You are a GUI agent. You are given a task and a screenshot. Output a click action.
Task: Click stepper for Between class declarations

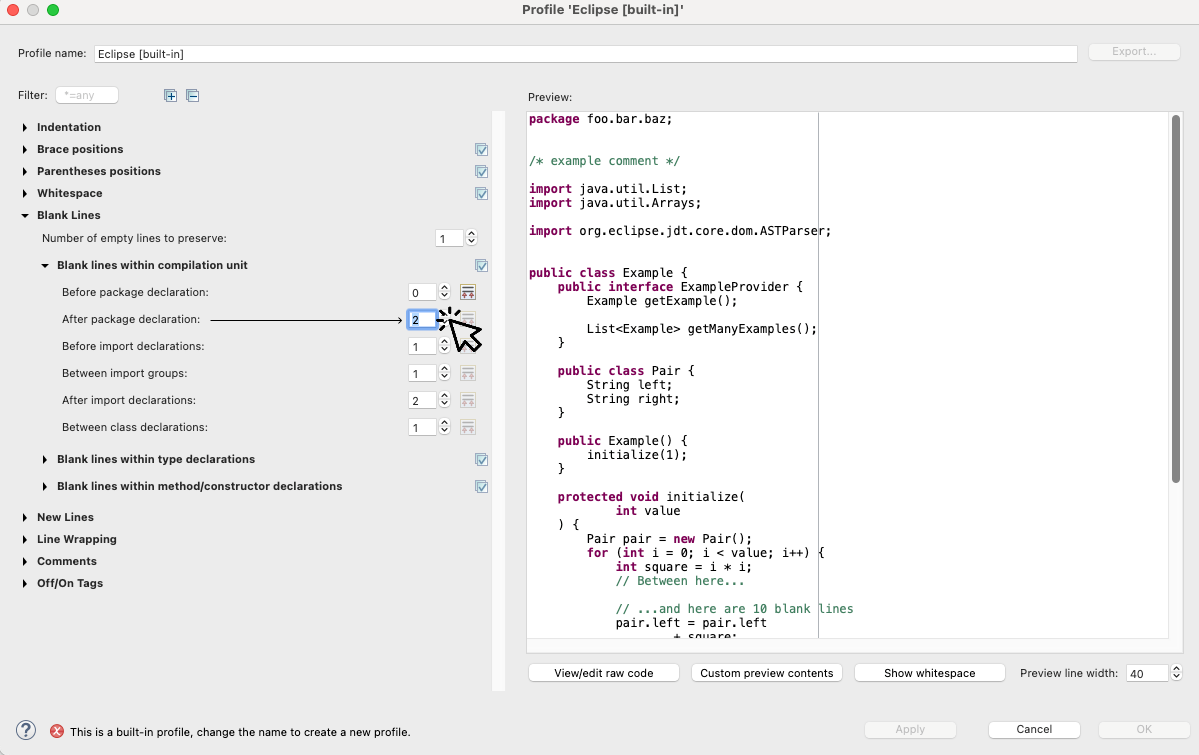(x=444, y=427)
